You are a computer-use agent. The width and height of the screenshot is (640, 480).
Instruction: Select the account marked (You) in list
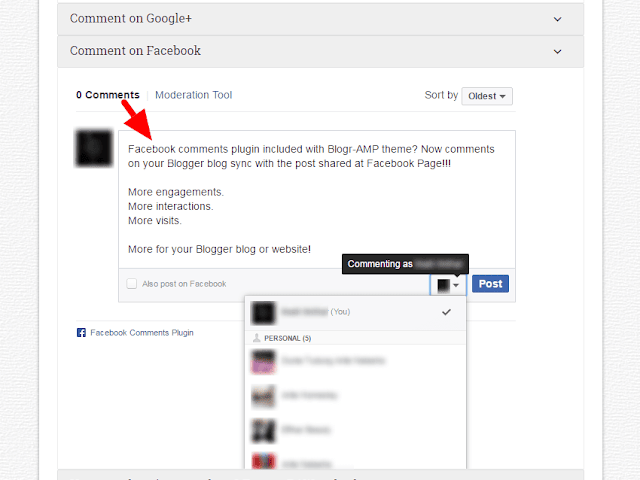(x=355, y=313)
